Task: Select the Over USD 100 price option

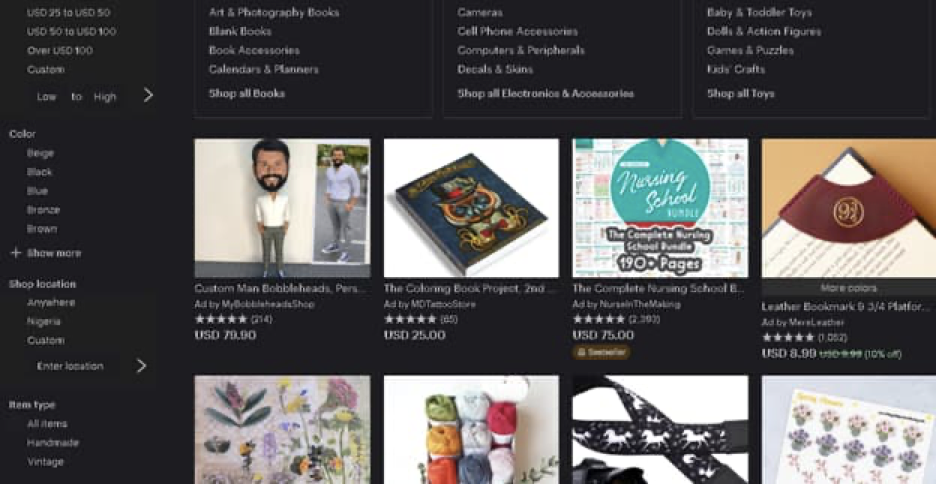Action: point(60,51)
